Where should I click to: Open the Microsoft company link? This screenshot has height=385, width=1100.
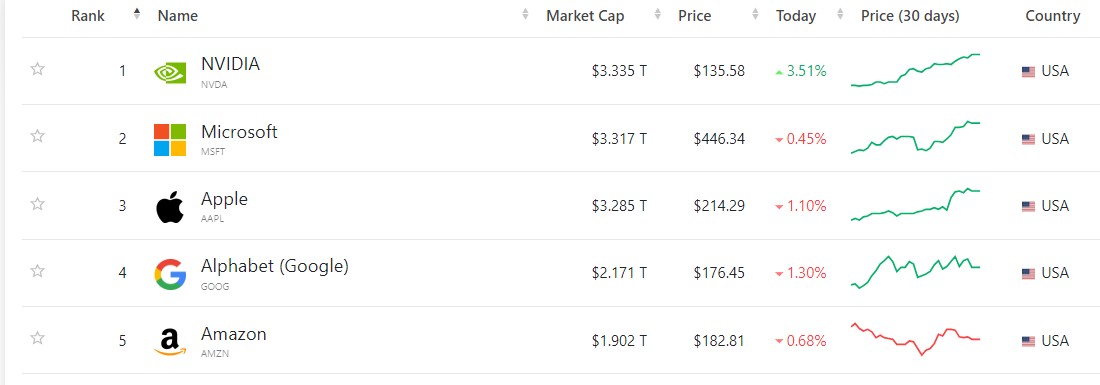click(x=239, y=131)
